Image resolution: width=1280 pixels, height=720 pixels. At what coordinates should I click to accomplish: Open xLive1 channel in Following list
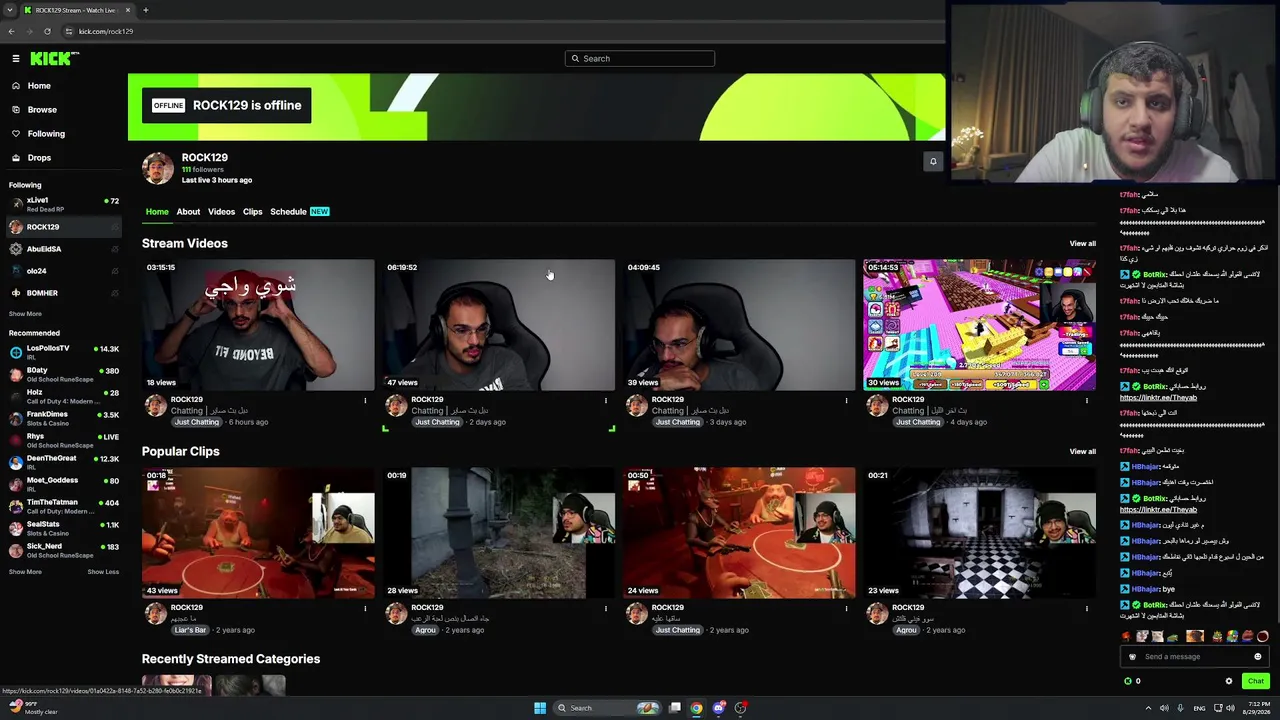point(64,204)
